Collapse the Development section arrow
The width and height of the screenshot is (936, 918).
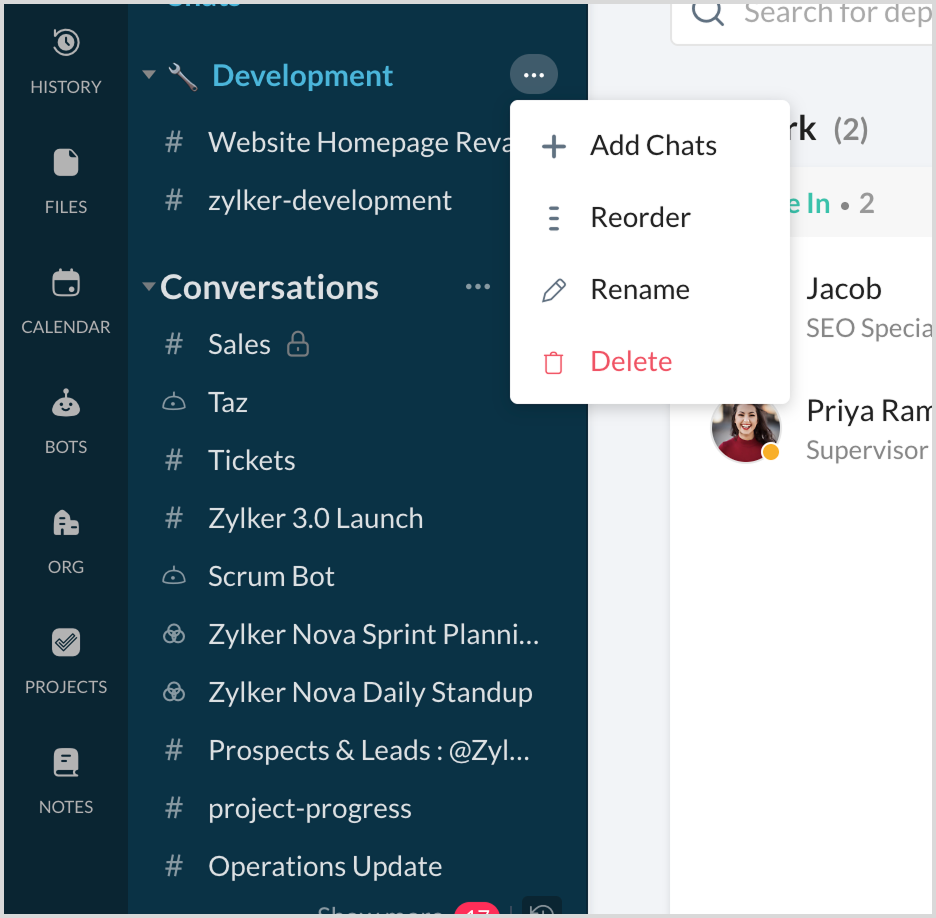[149, 75]
